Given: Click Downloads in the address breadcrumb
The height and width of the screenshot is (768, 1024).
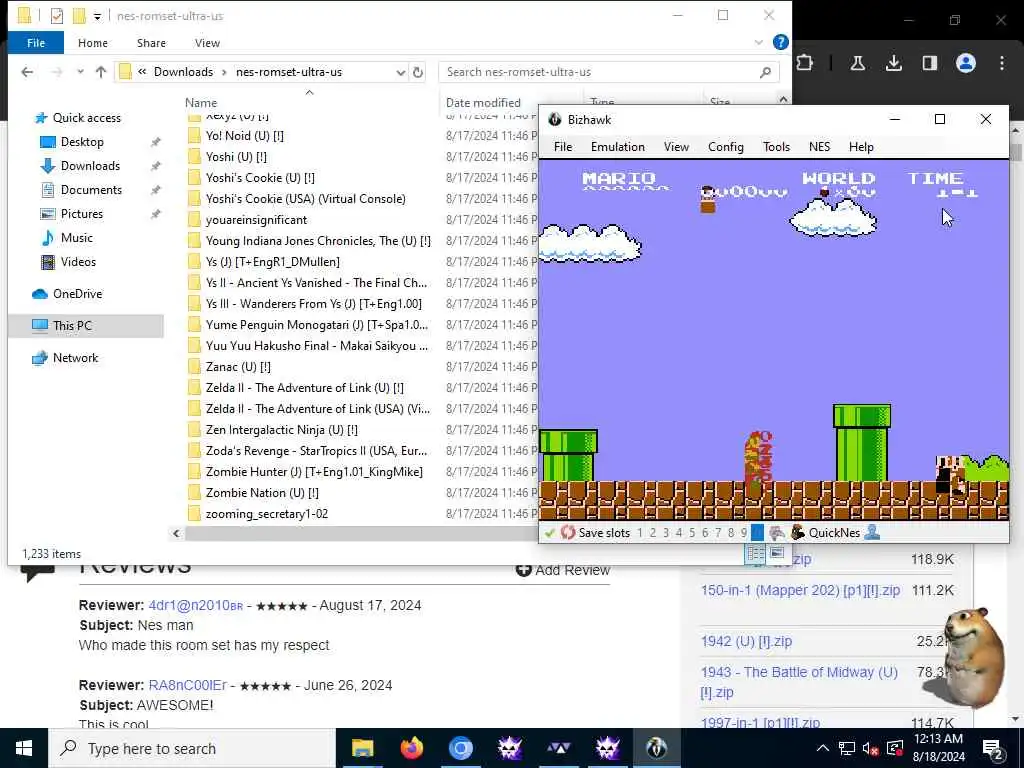Looking at the screenshot, I should coord(184,72).
